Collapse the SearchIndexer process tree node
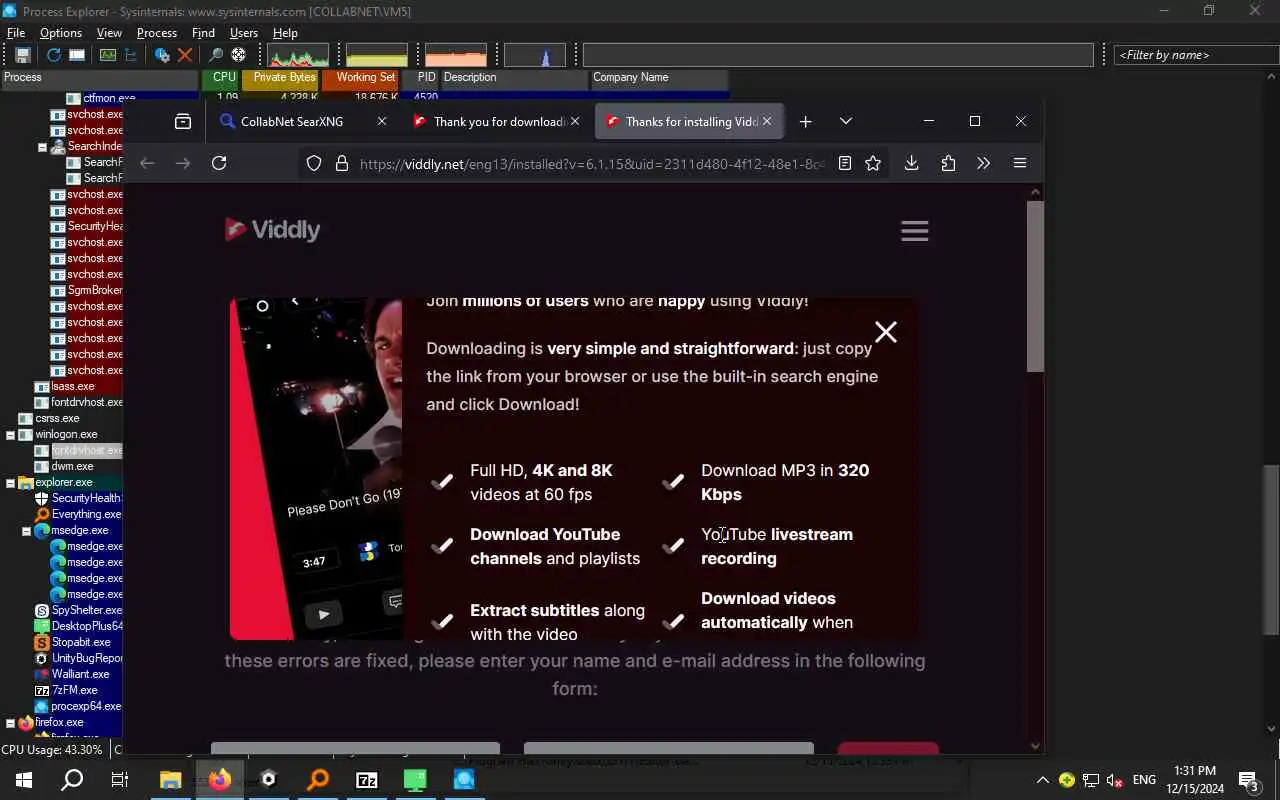Viewport: 1280px width, 800px height. click(x=43, y=146)
